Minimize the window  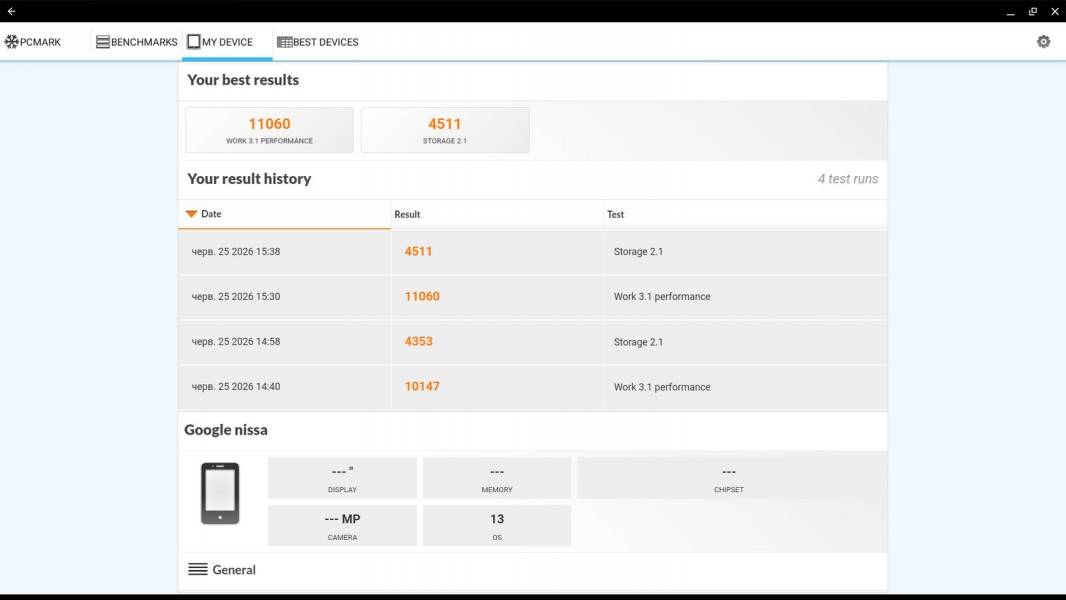1010,12
